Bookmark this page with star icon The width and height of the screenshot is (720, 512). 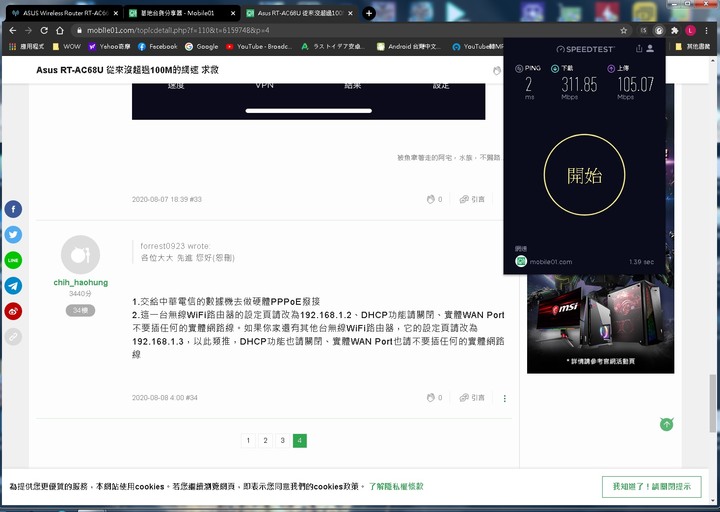(x=624, y=30)
